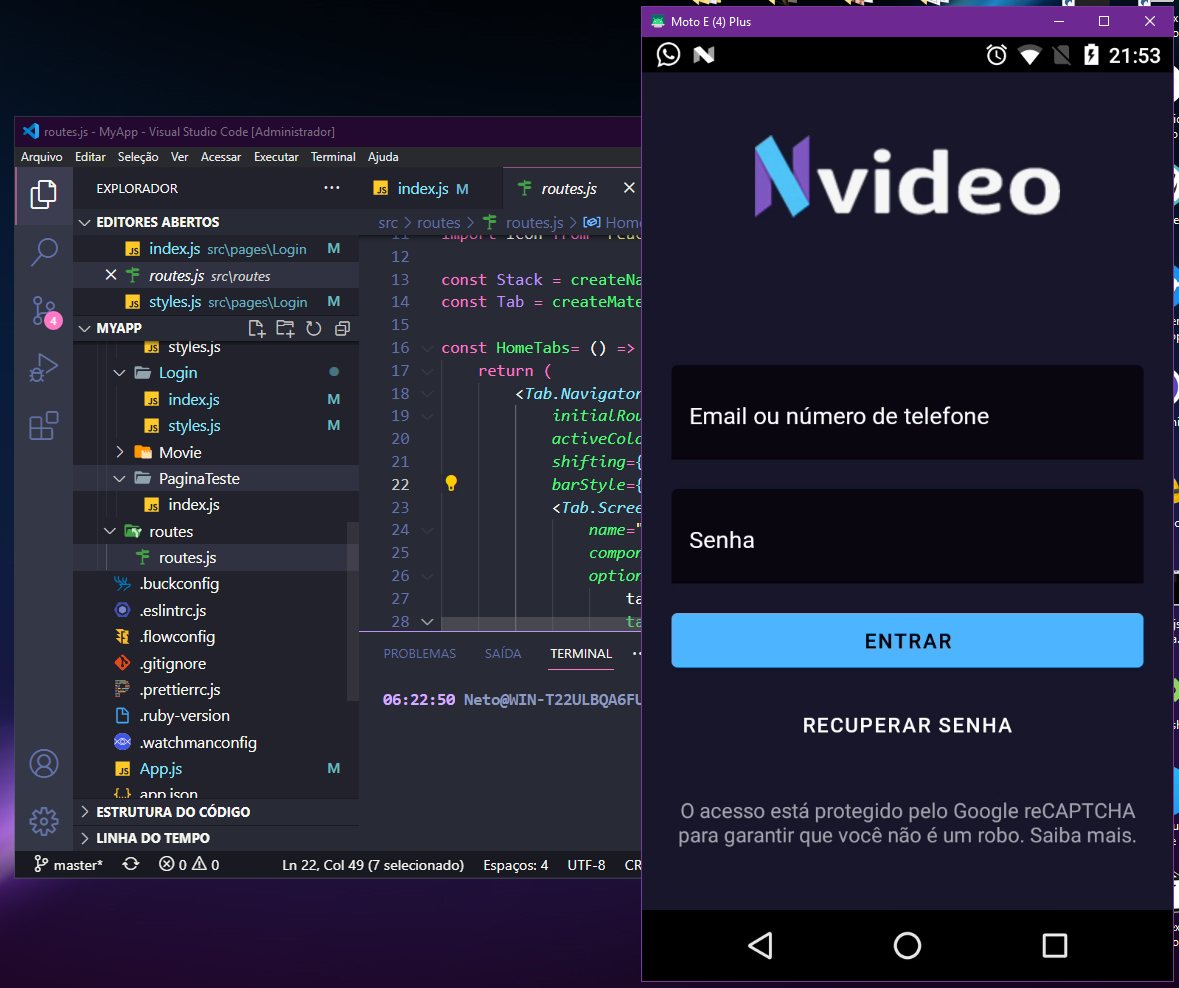Click the RECUPERAR SENHA link

pyautogui.click(x=906, y=725)
